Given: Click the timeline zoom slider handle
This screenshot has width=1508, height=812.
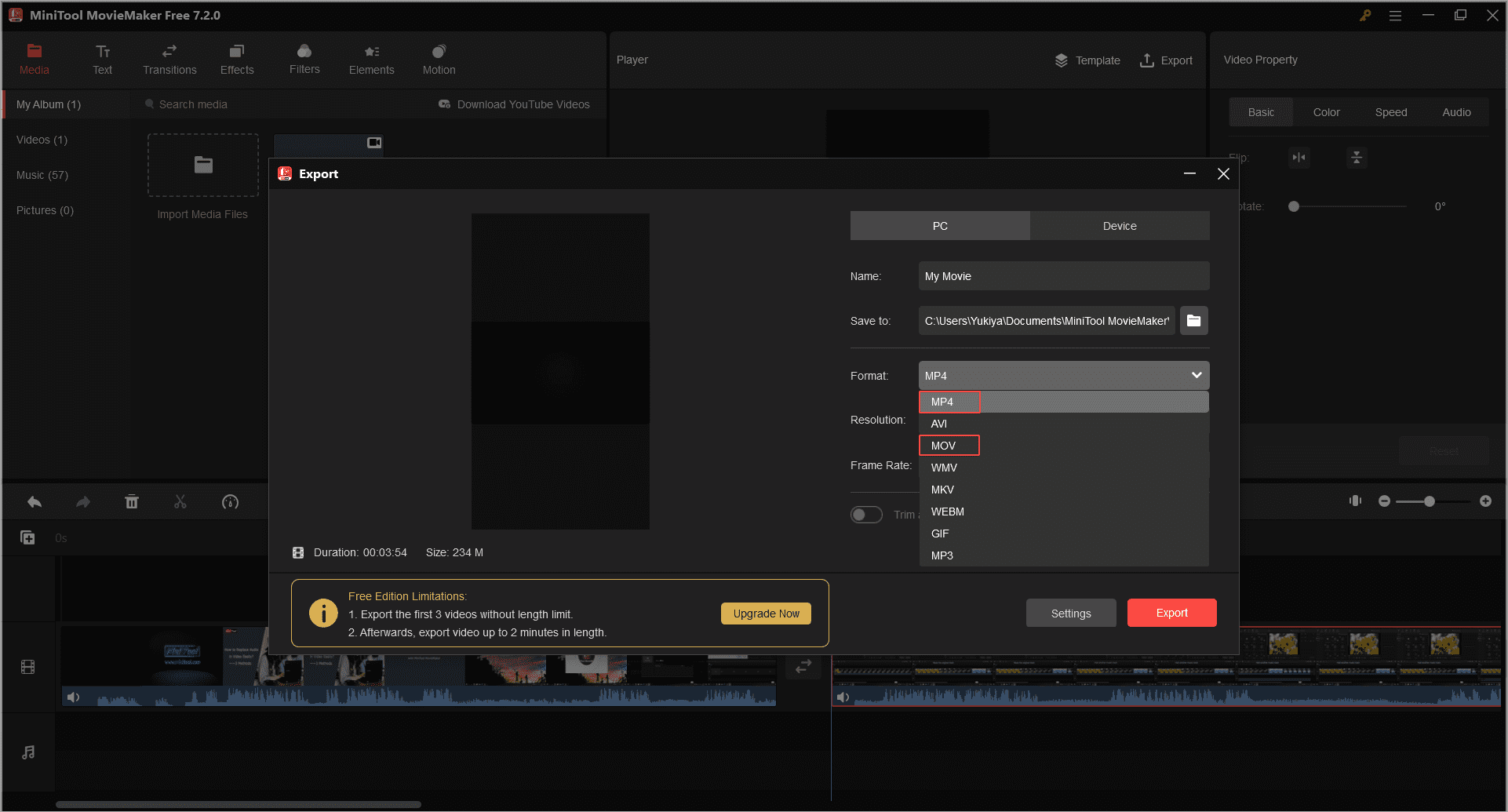Looking at the screenshot, I should point(1430,501).
